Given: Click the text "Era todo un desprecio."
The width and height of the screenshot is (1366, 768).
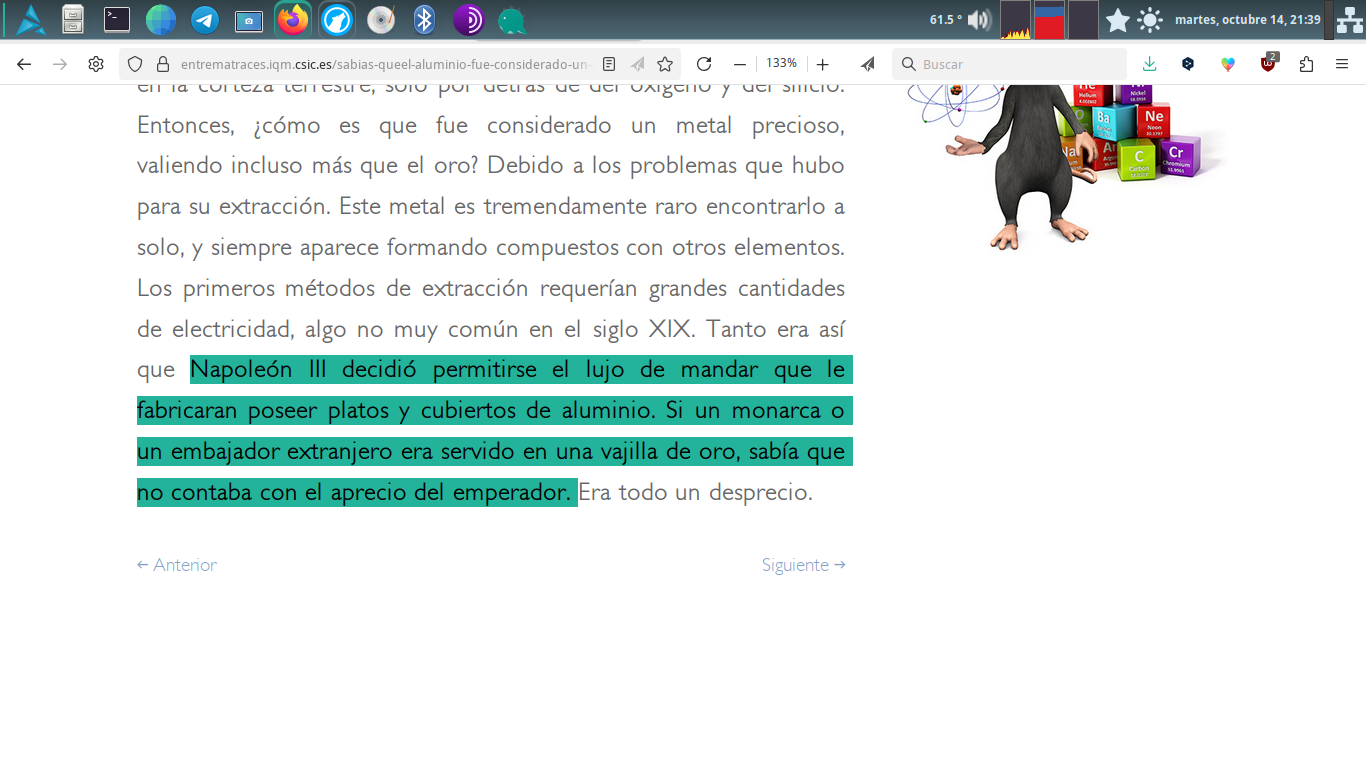Looking at the screenshot, I should click(x=696, y=492).
